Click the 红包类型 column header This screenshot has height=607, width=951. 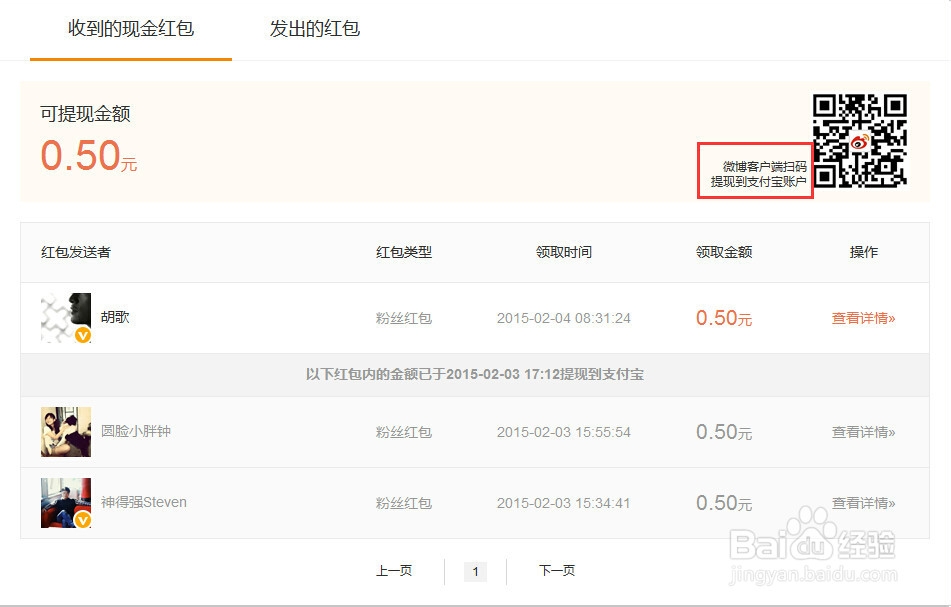pyautogui.click(x=404, y=252)
